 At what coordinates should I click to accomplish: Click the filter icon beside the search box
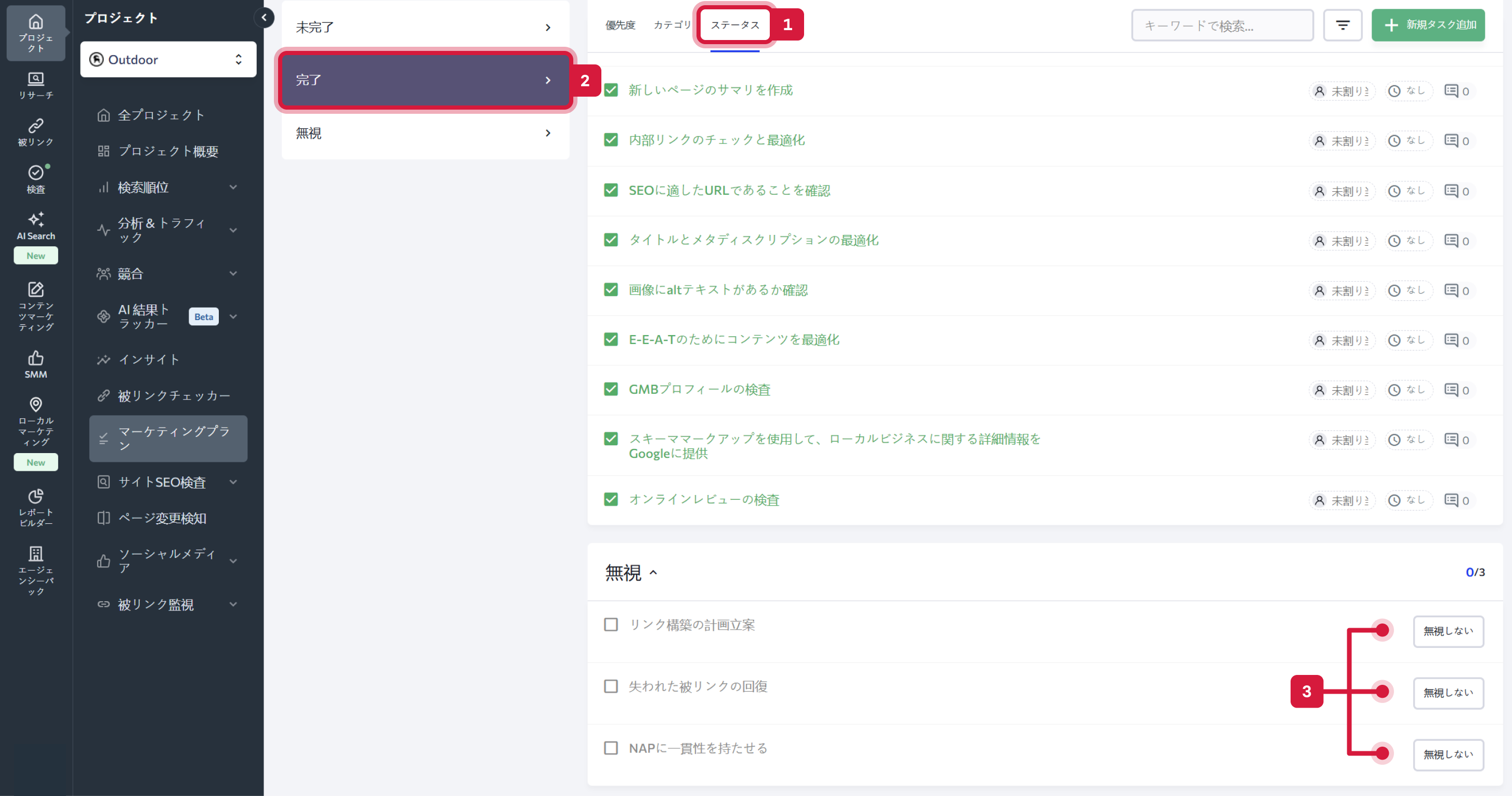coord(1343,24)
